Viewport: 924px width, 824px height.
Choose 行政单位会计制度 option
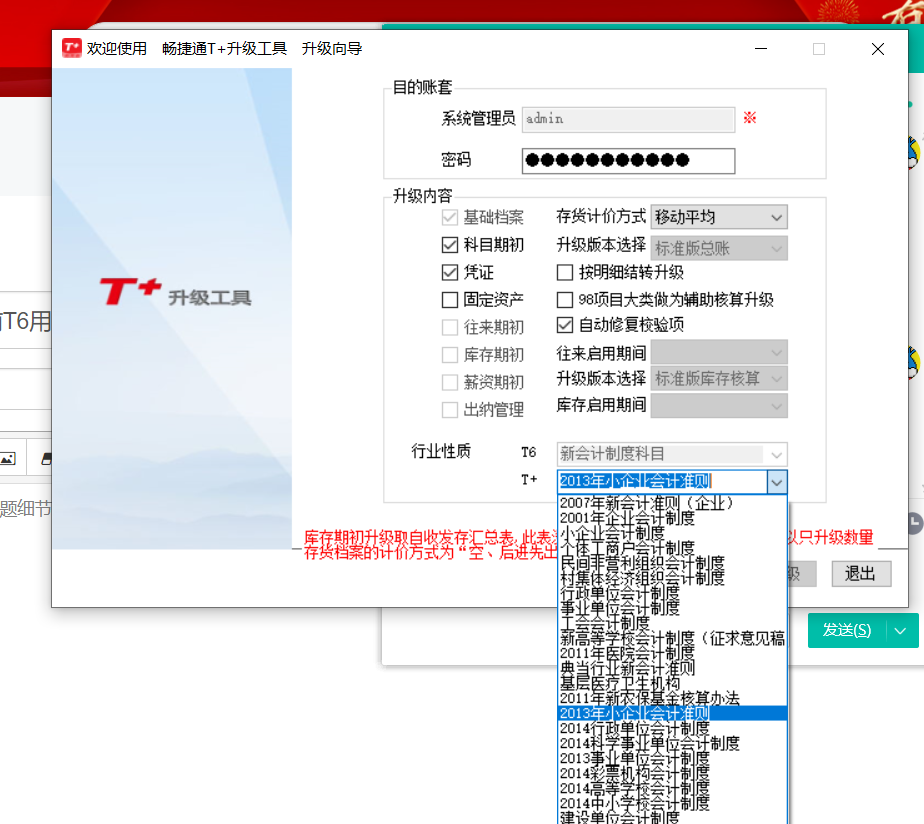click(x=672, y=594)
